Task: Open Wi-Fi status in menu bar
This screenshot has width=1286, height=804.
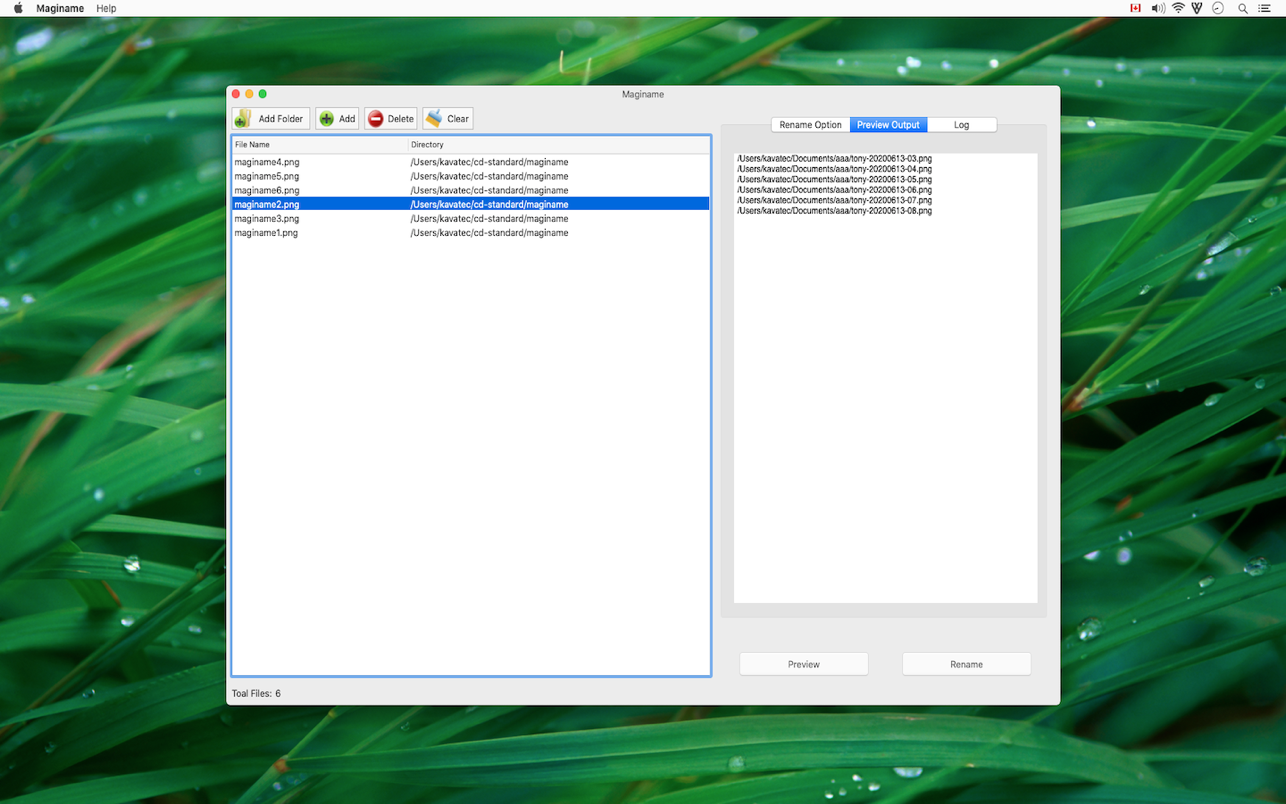Action: coord(1178,8)
